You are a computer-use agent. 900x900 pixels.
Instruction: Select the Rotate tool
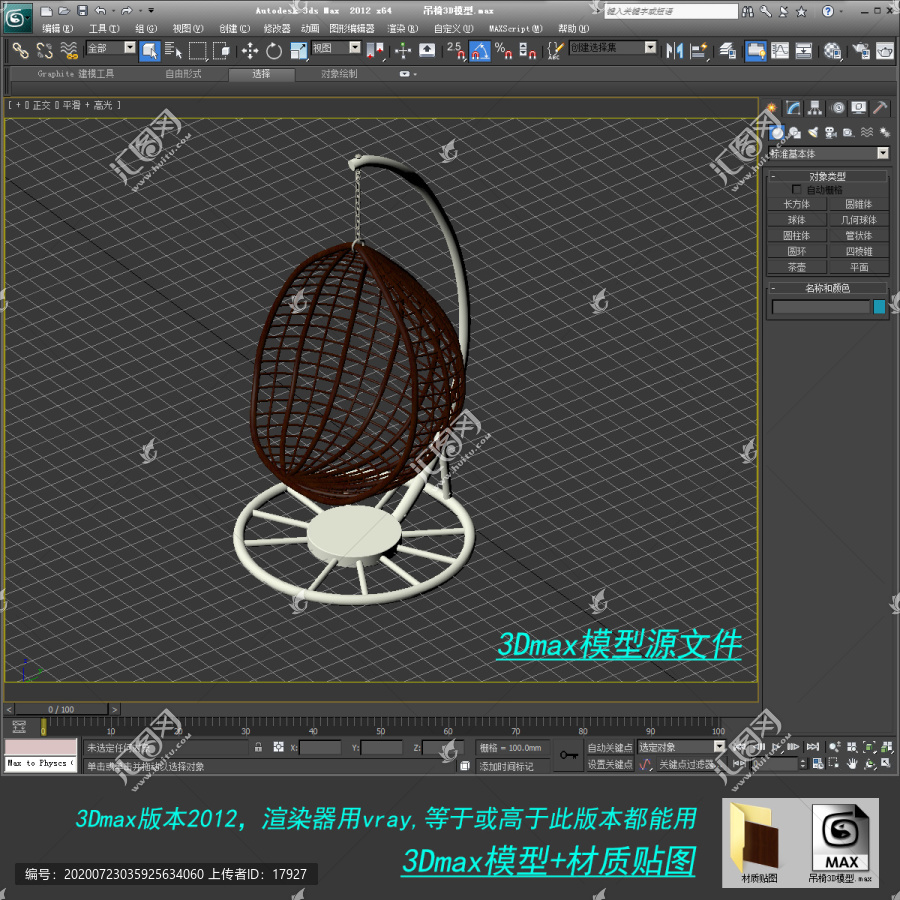pyautogui.click(x=274, y=51)
